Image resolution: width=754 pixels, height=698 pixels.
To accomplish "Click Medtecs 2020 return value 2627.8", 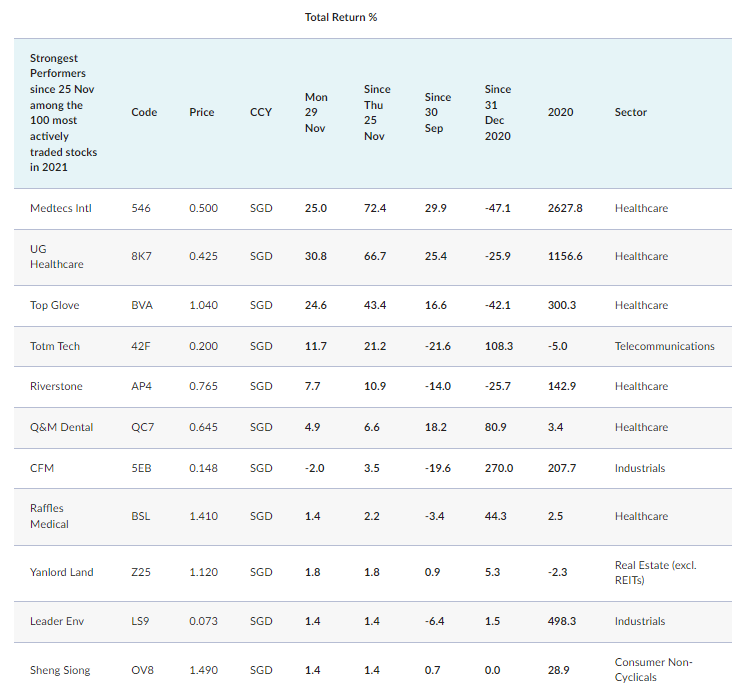I will 565,208.
